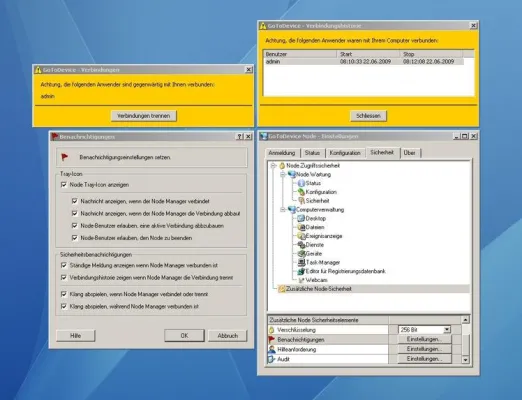The image size is (522, 400).
Task: Click the Zusätzliche Node-Sicherheit icon
Action: (282, 289)
